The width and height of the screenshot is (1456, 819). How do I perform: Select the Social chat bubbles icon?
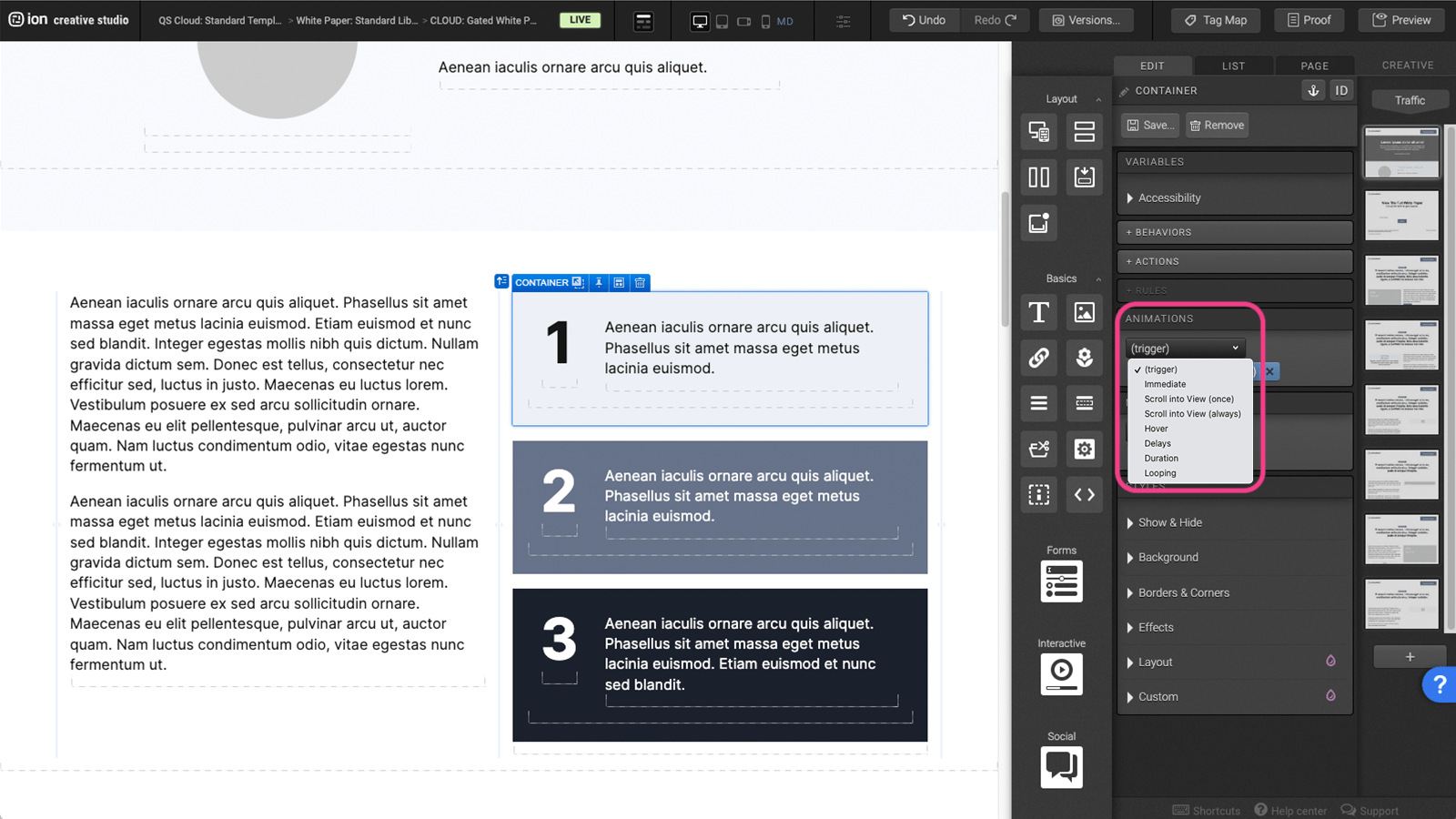(x=1061, y=767)
